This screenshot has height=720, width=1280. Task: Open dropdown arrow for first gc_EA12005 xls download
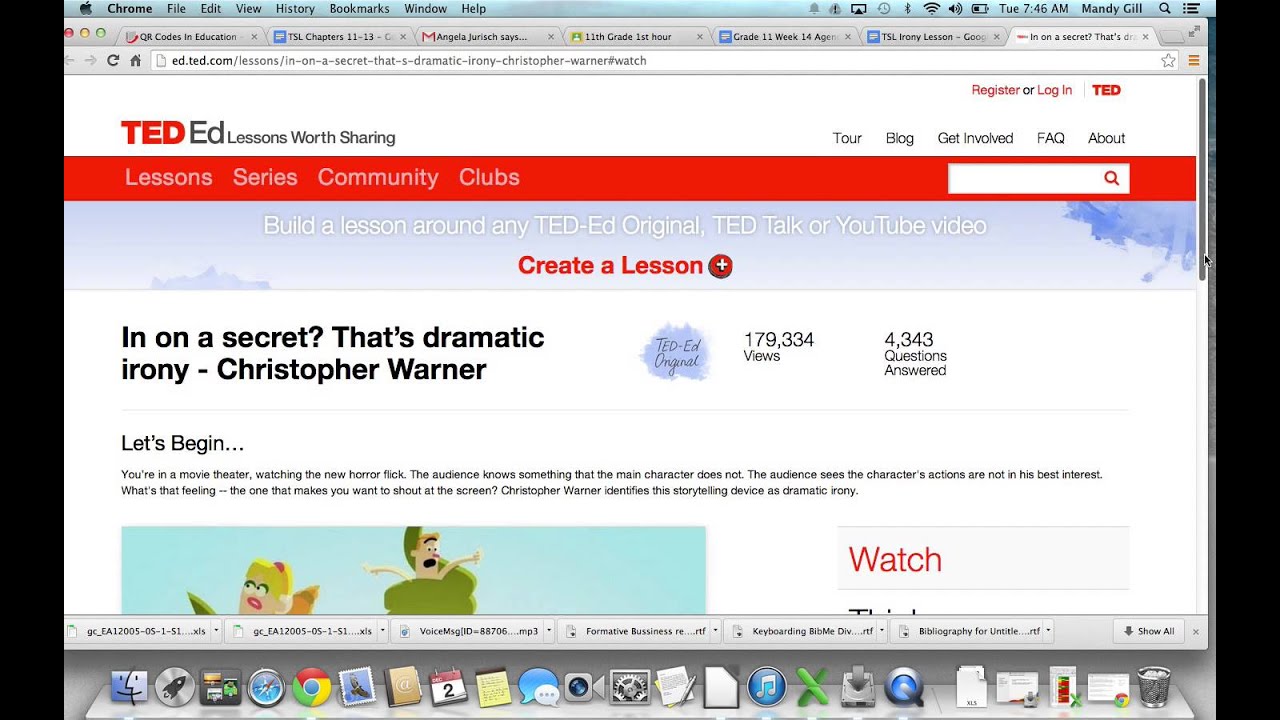(x=216, y=631)
